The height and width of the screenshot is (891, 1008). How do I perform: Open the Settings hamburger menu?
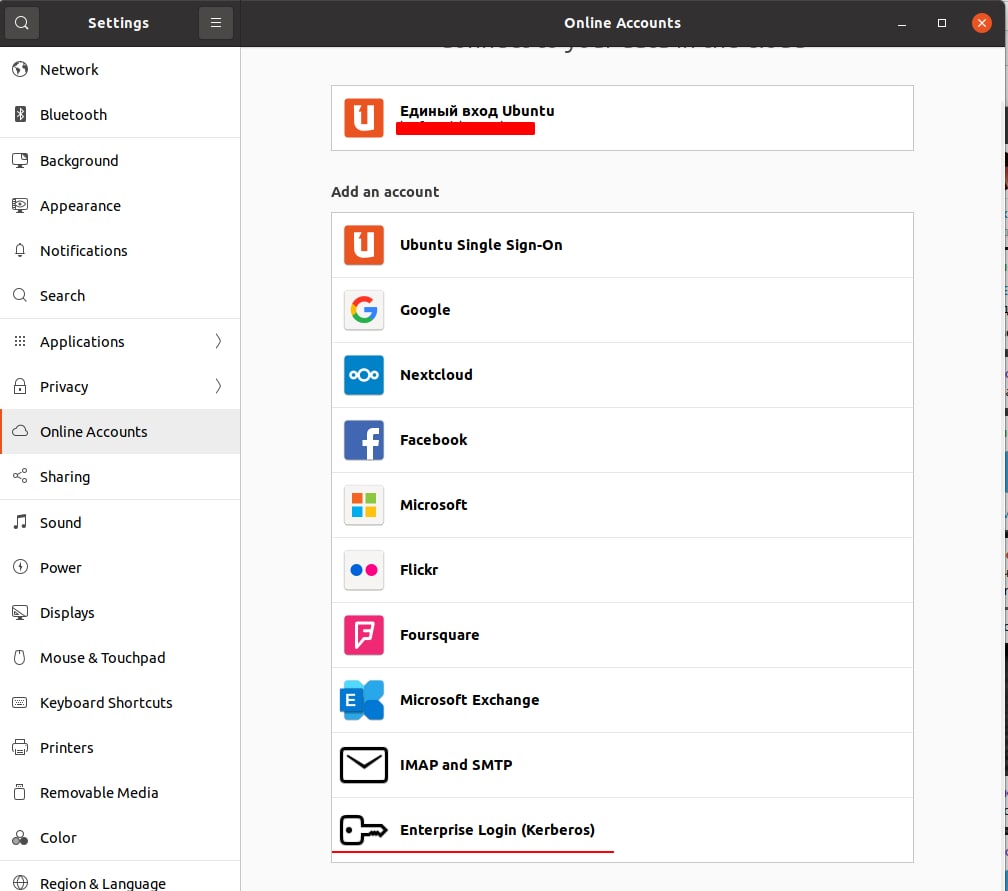216,23
